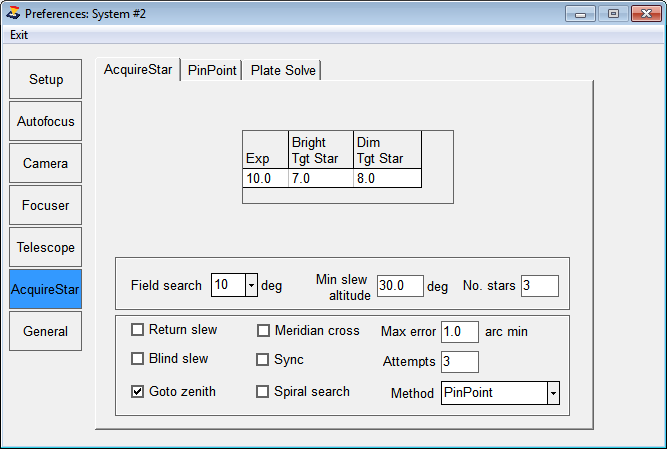Image resolution: width=667 pixels, height=449 pixels.
Task: Open the Autofocus preferences section
Action: (46, 121)
